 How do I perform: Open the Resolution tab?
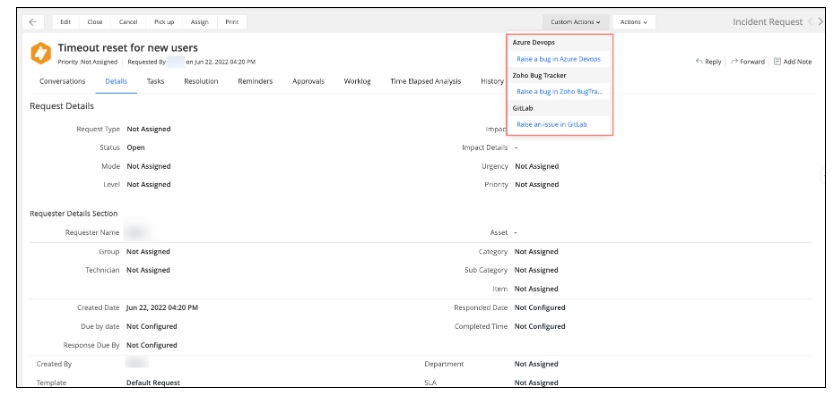tap(201, 81)
